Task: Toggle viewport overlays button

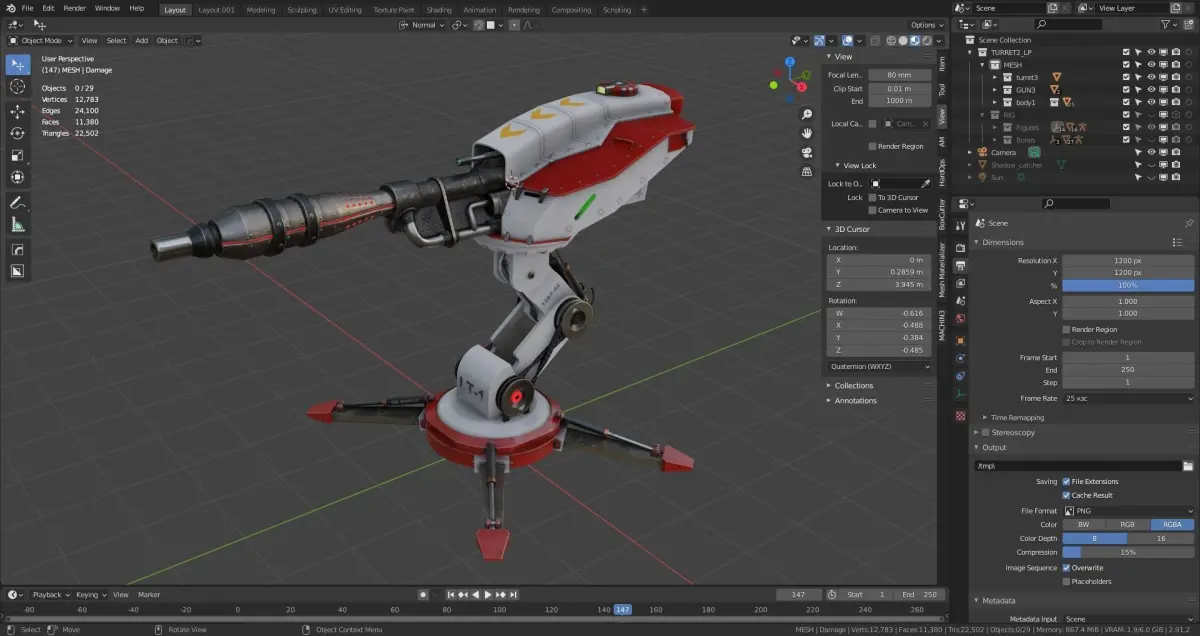Action: click(x=847, y=41)
